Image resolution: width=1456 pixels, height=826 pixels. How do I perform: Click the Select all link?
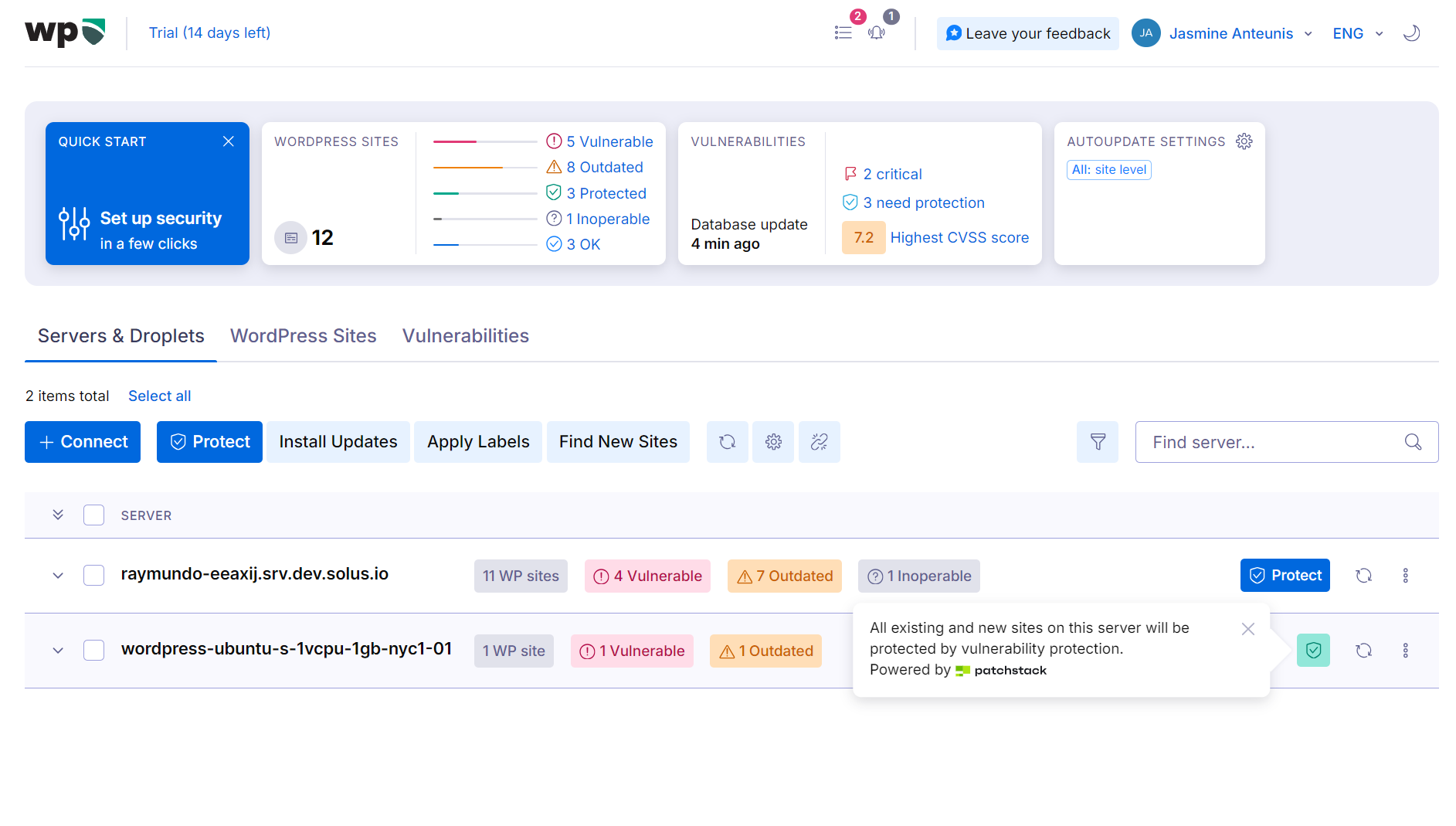(159, 396)
